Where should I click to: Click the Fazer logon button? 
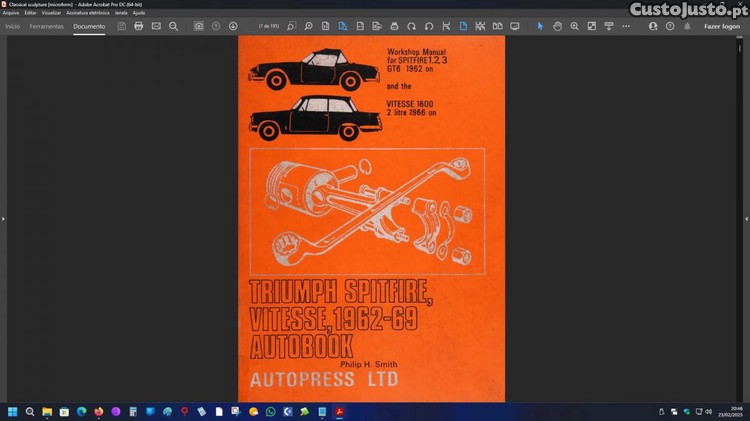pos(722,26)
